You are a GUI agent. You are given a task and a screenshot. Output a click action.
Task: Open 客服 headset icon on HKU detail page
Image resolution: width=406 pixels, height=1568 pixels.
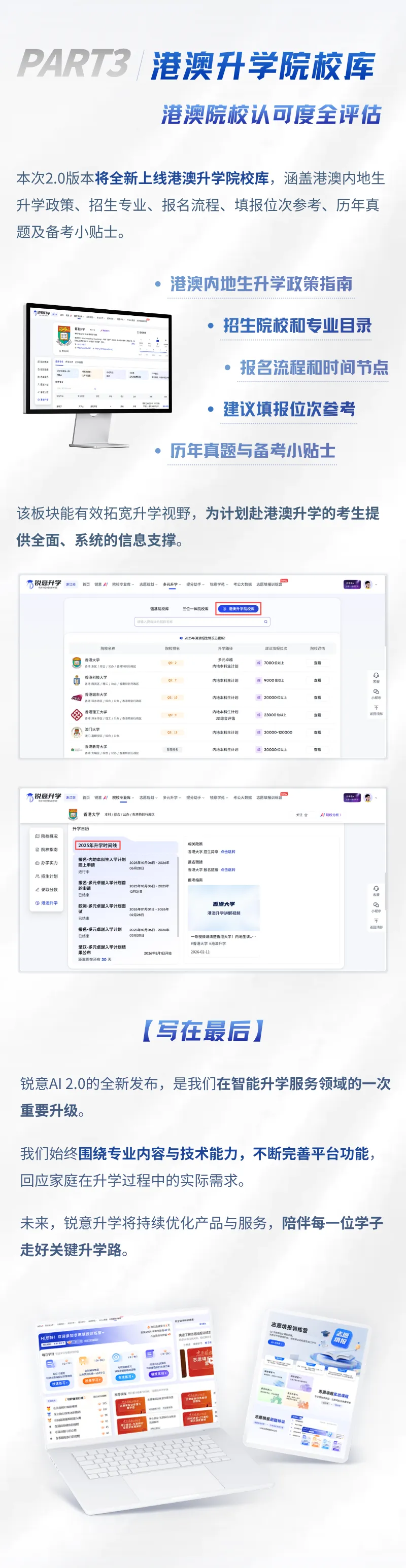point(376,888)
